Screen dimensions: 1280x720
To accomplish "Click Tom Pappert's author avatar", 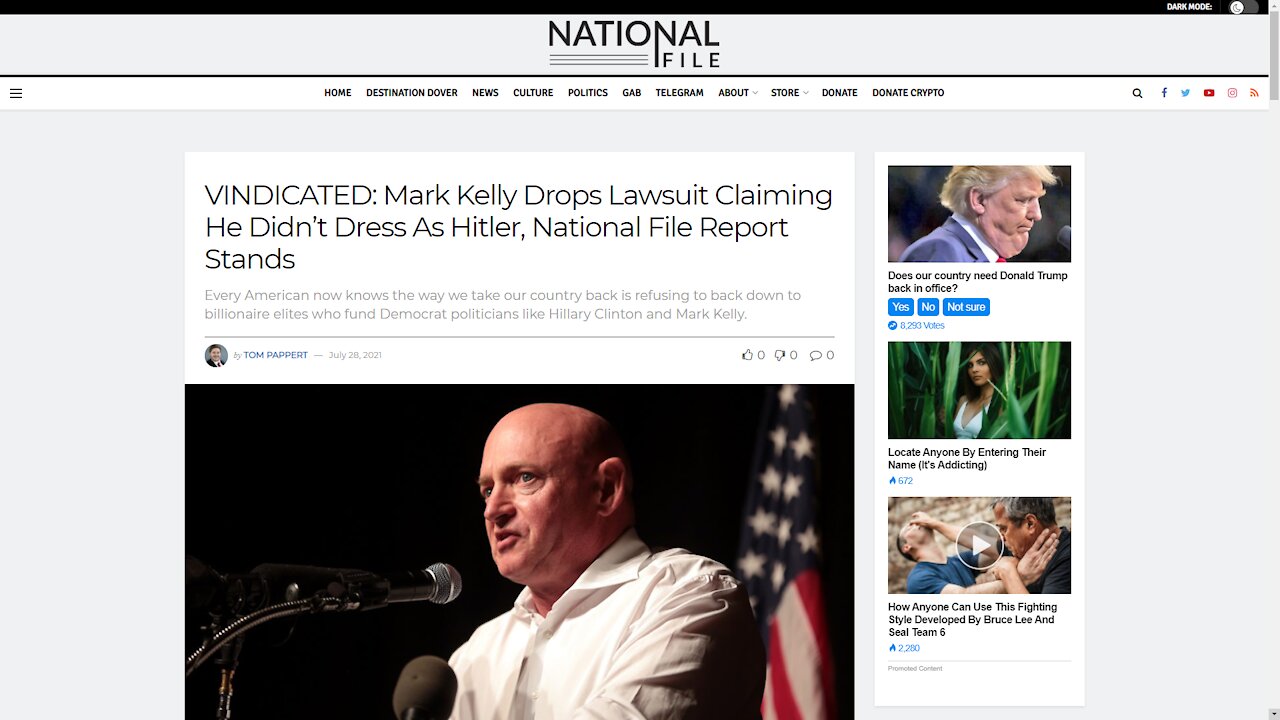I will [216, 355].
